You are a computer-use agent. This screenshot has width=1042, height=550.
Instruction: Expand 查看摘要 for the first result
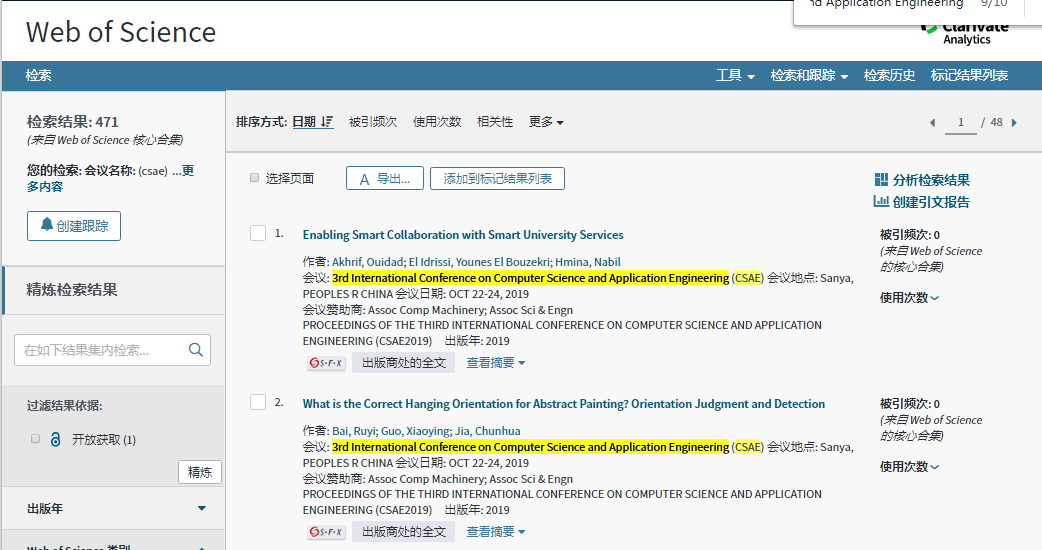click(495, 363)
